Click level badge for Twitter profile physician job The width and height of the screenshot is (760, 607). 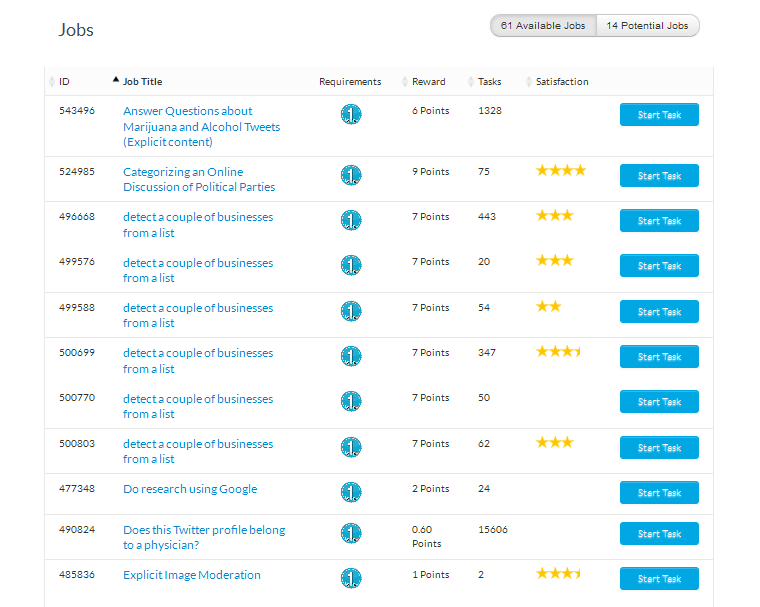[351, 533]
